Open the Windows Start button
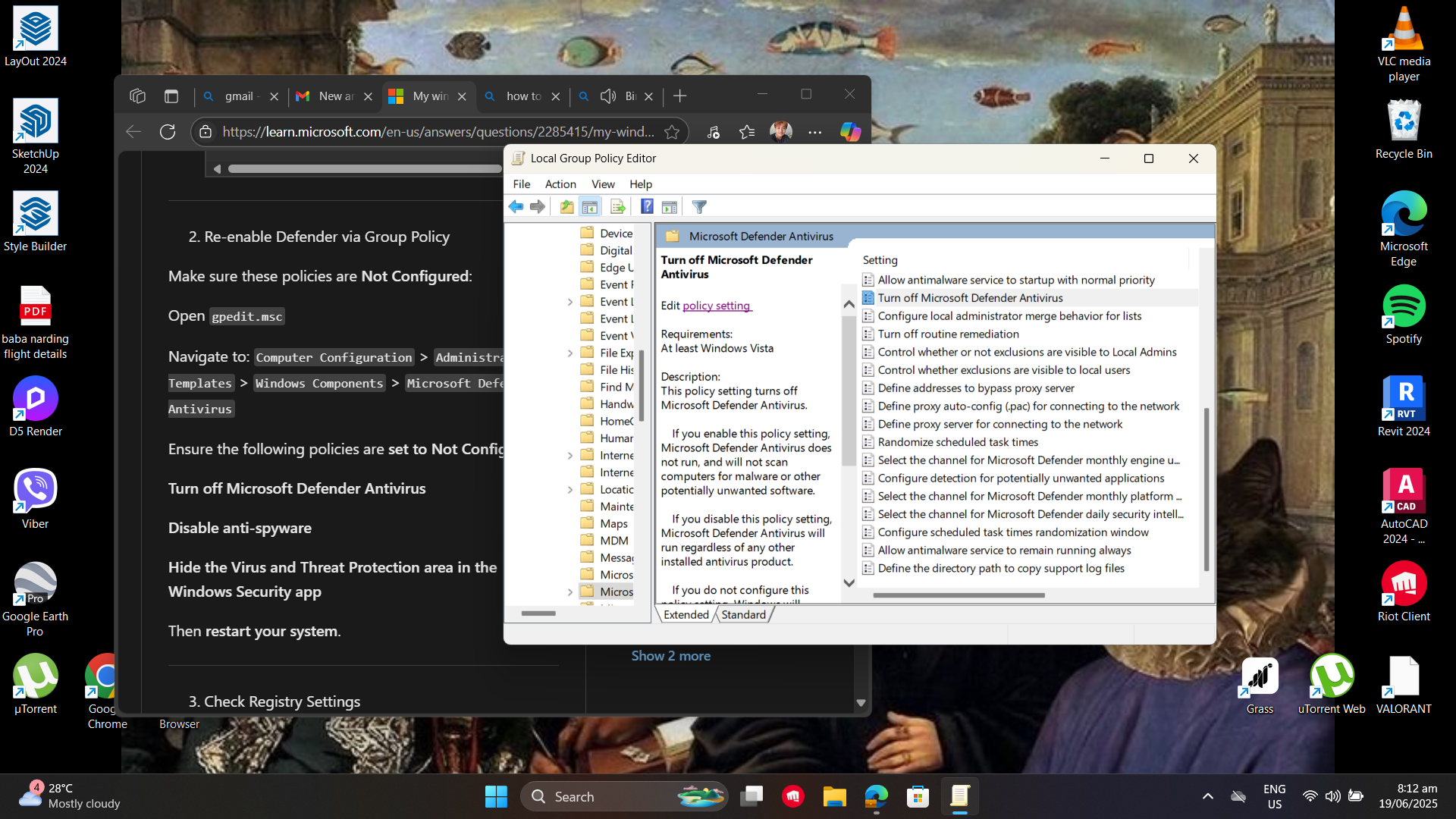Viewport: 1456px width, 819px height. 496,796
